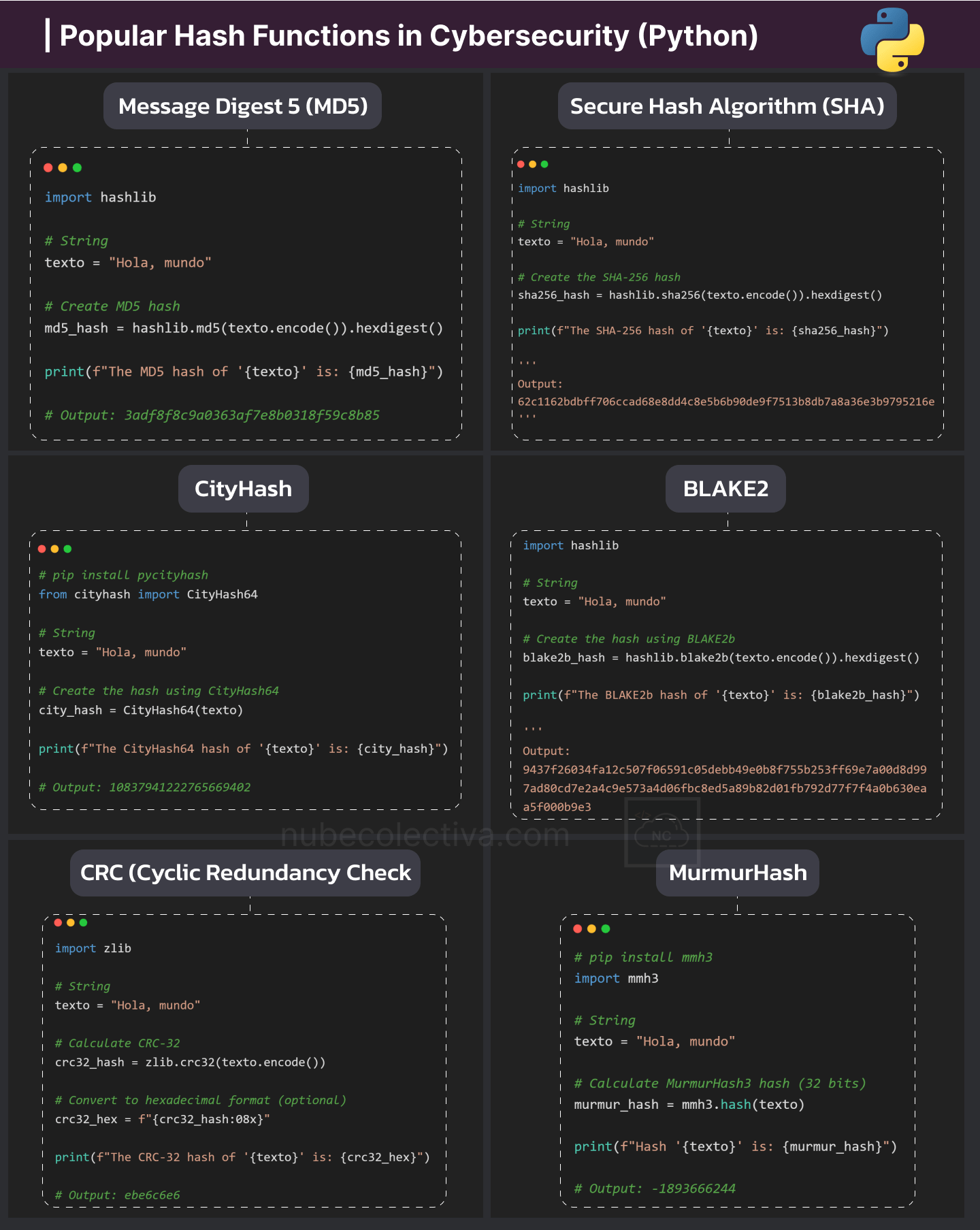Screen dimensions: 980x1230
Task: Select the Secure Hash Algorithm (SHA) heading pill
Action: point(727,106)
